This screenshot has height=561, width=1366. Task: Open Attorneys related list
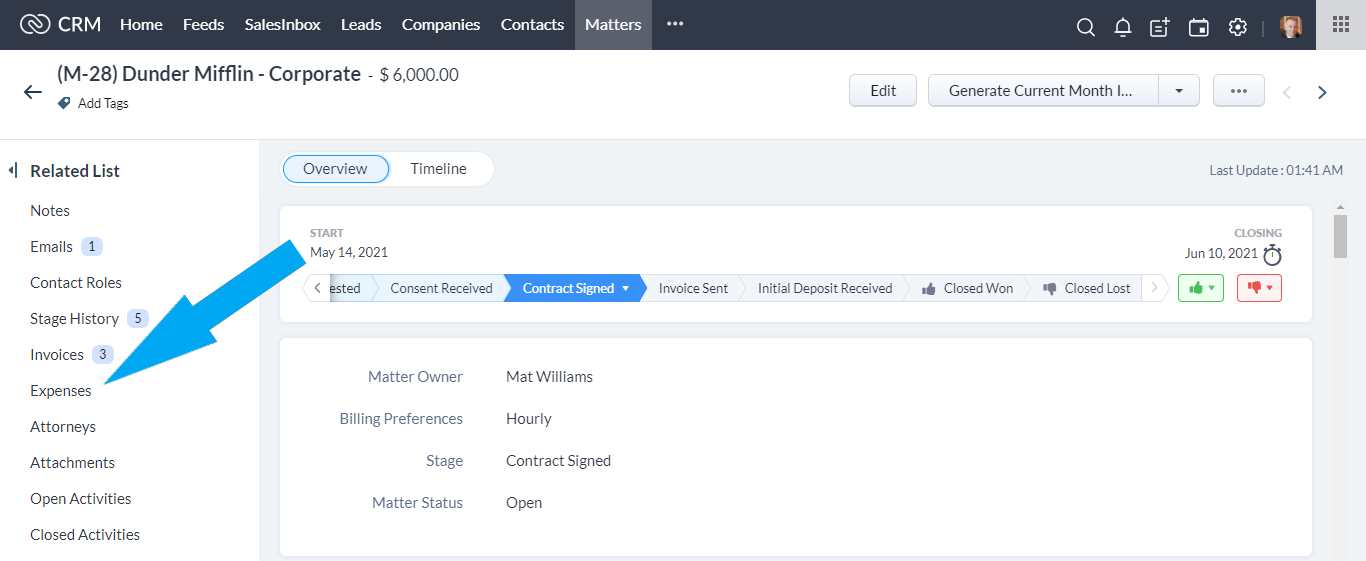point(63,427)
